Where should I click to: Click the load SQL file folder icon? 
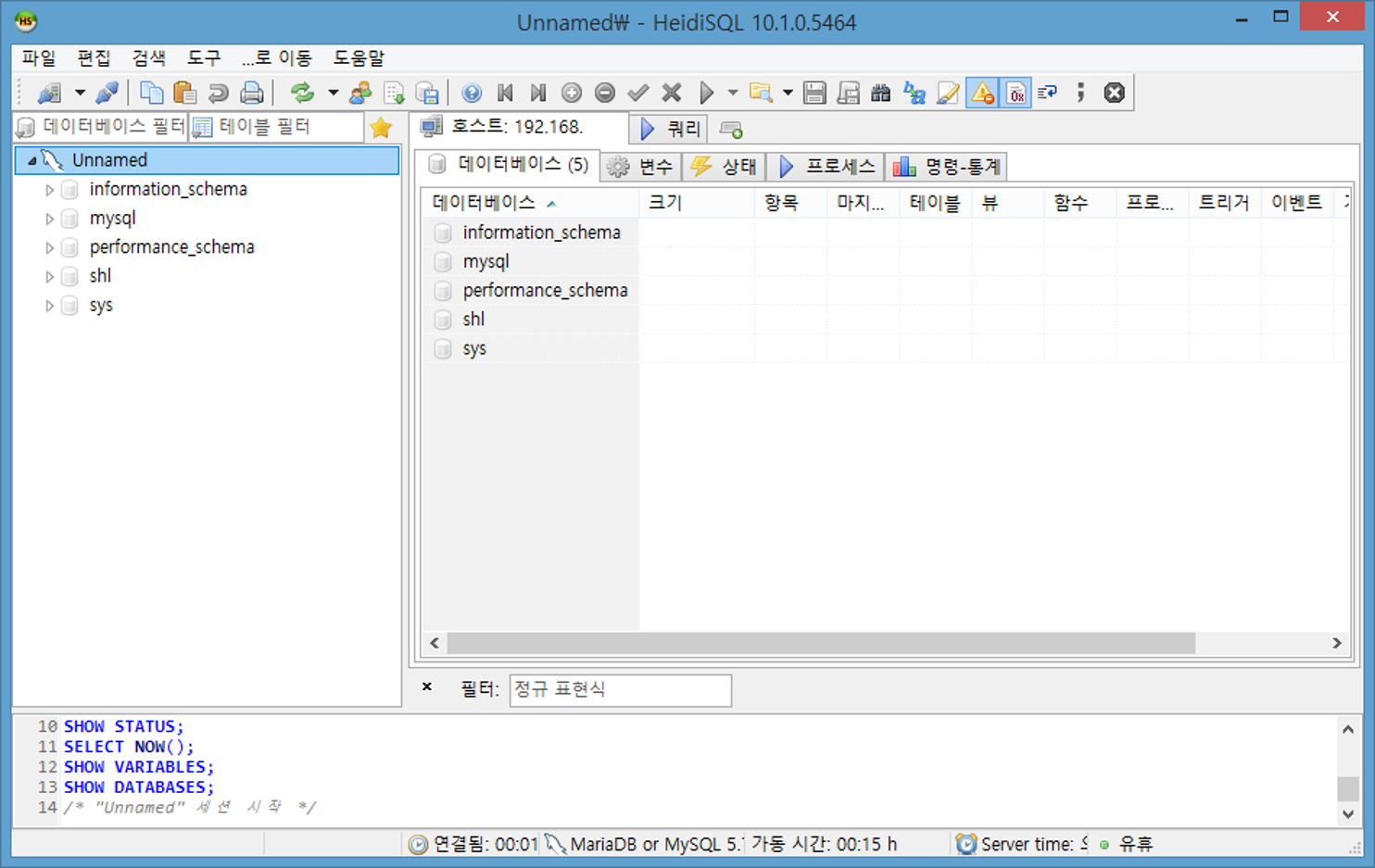[x=761, y=93]
